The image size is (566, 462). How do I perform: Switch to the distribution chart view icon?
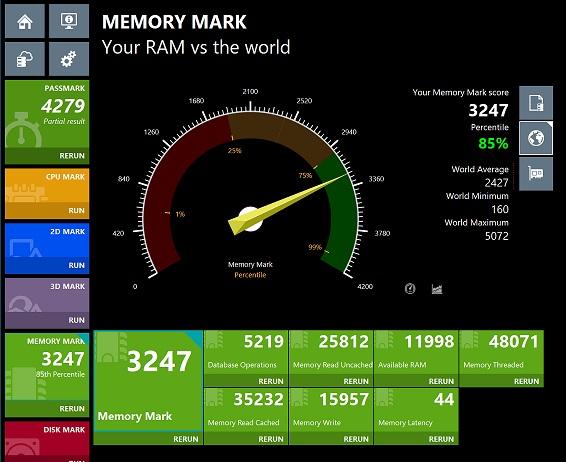tap(437, 289)
